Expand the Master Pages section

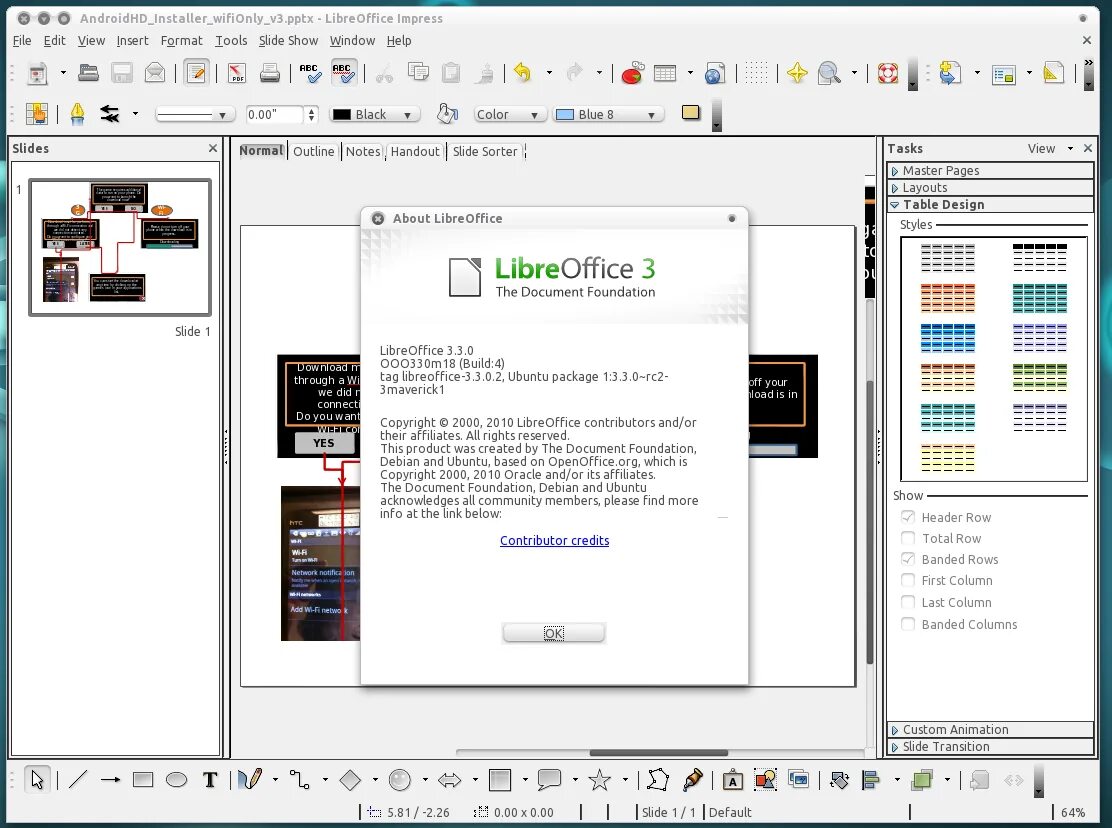point(990,170)
